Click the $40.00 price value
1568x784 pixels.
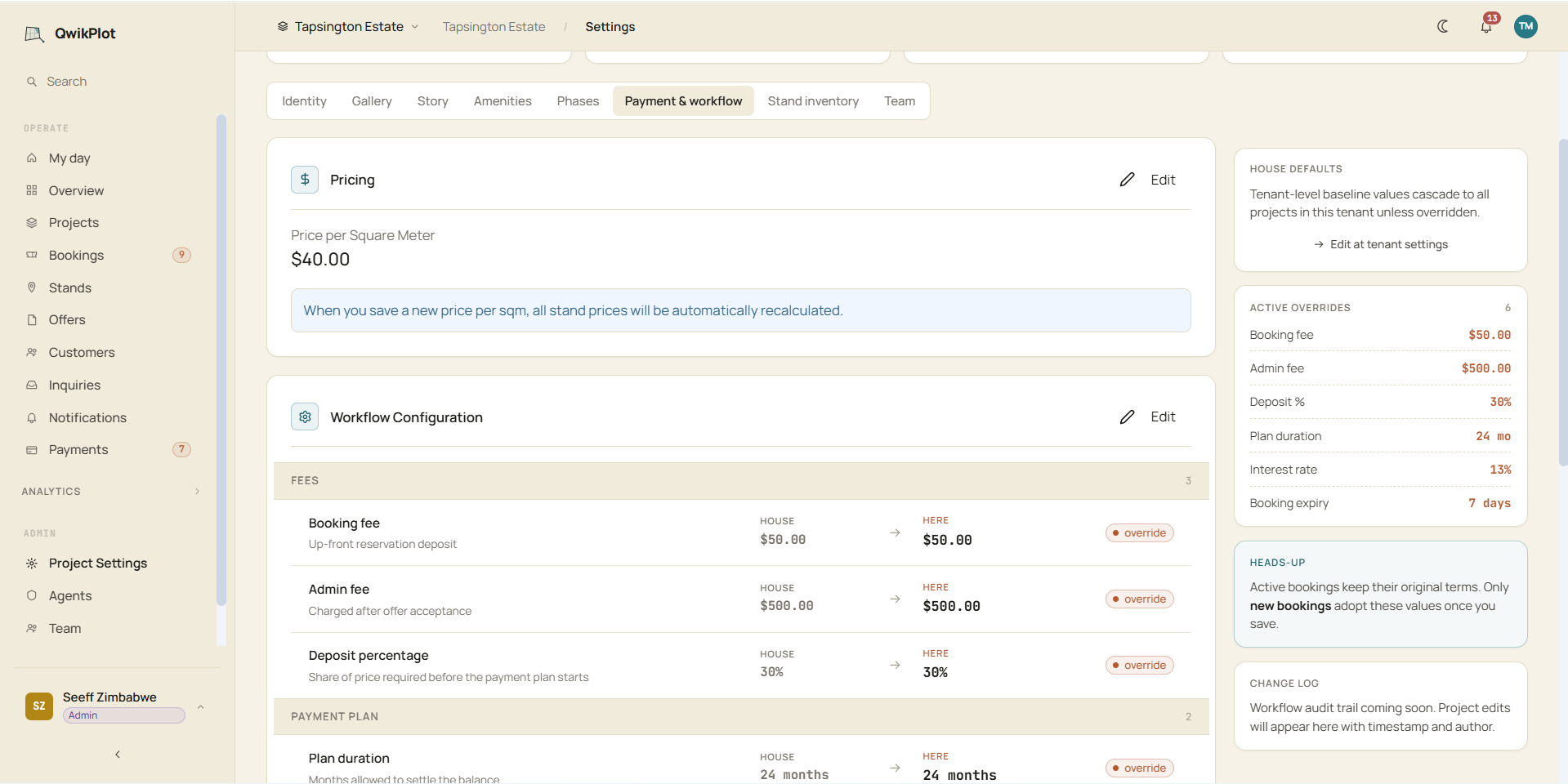pyautogui.click(x=320, y=260)
